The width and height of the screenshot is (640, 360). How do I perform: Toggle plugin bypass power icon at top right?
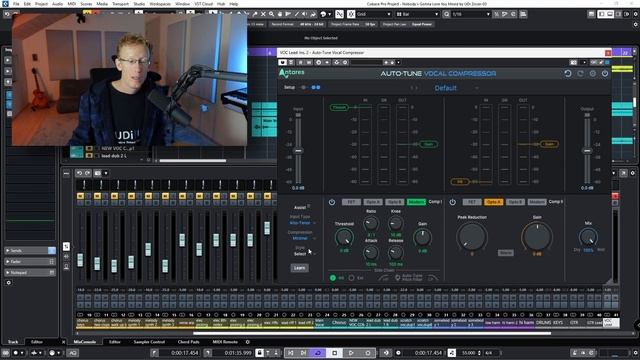pos(605,73)
